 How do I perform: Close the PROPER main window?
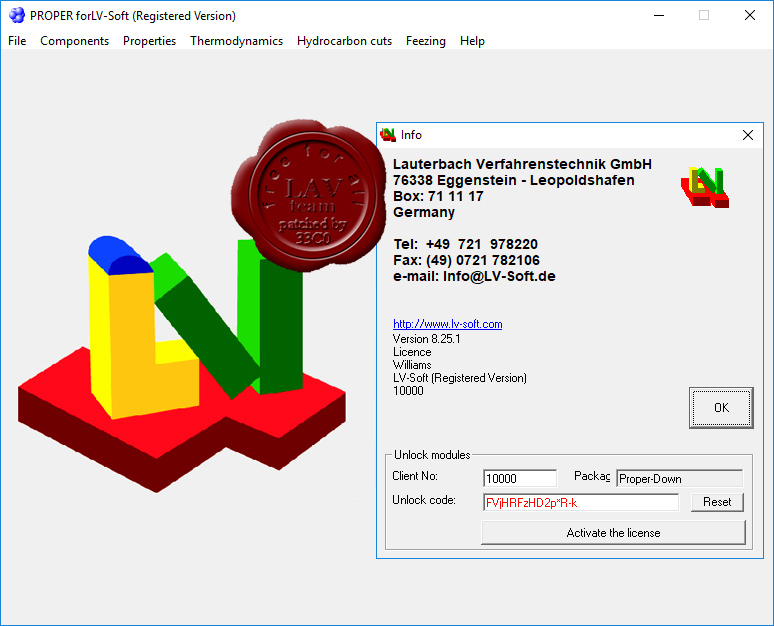(x=750, y=15)
